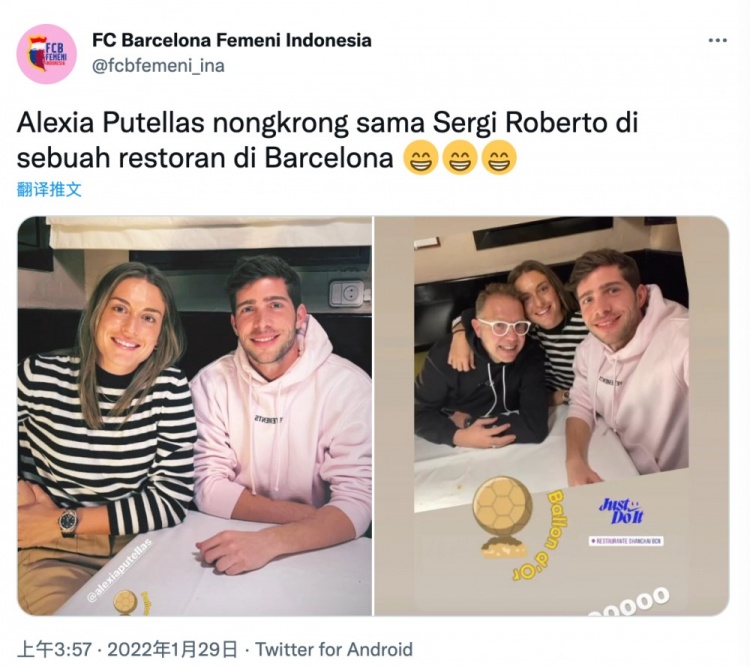
Task: Click the tweet text about Alexia Putellas
Action: coord(327,140)
